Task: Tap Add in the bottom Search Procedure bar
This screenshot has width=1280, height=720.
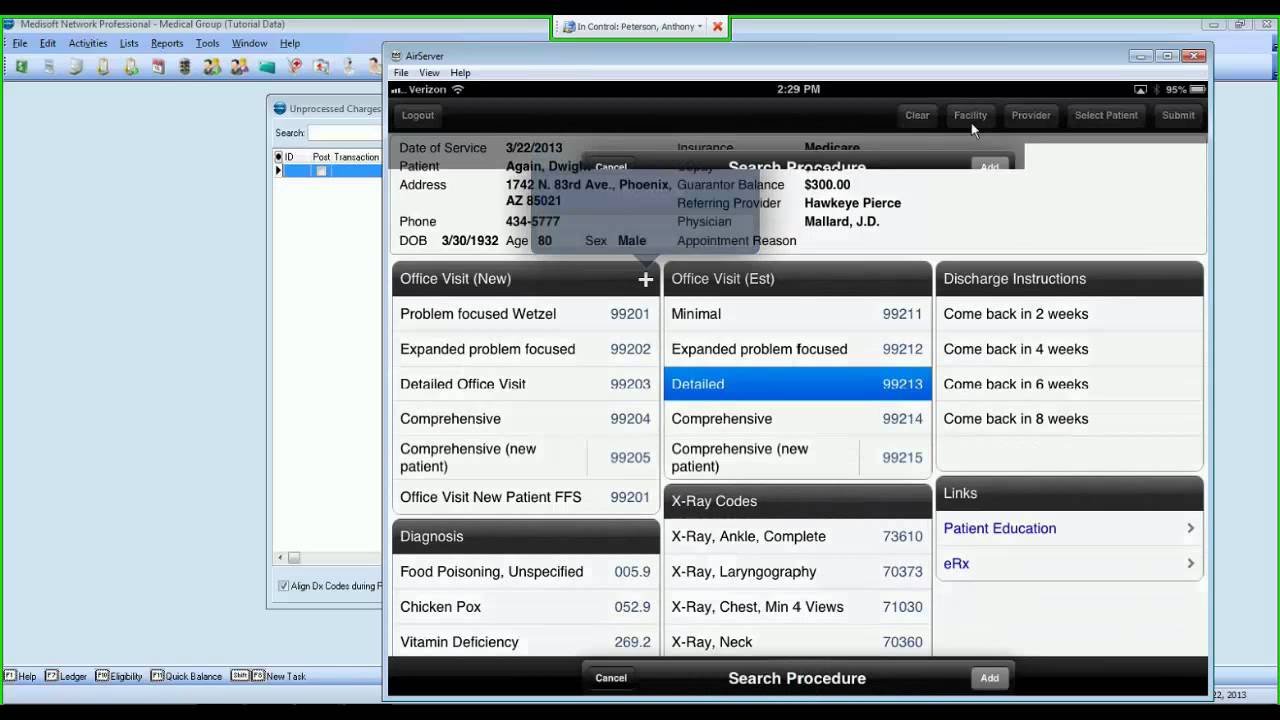Action: click(x=989, y=678)
